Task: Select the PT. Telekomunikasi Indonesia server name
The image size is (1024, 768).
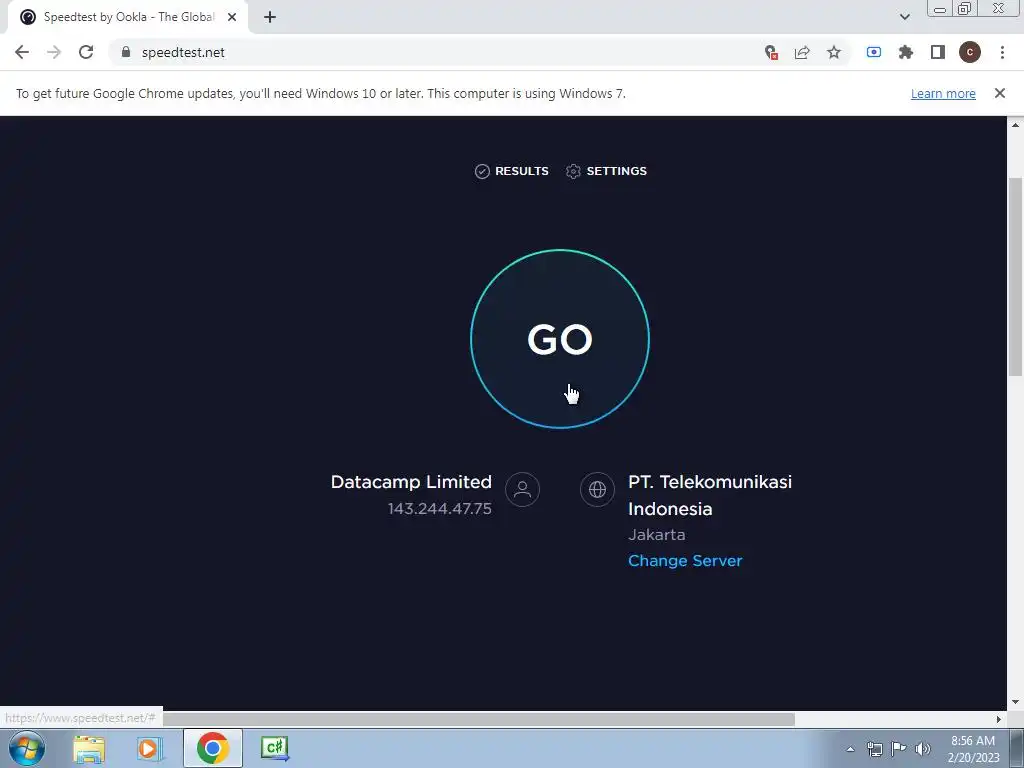Action: coord(710,495)
